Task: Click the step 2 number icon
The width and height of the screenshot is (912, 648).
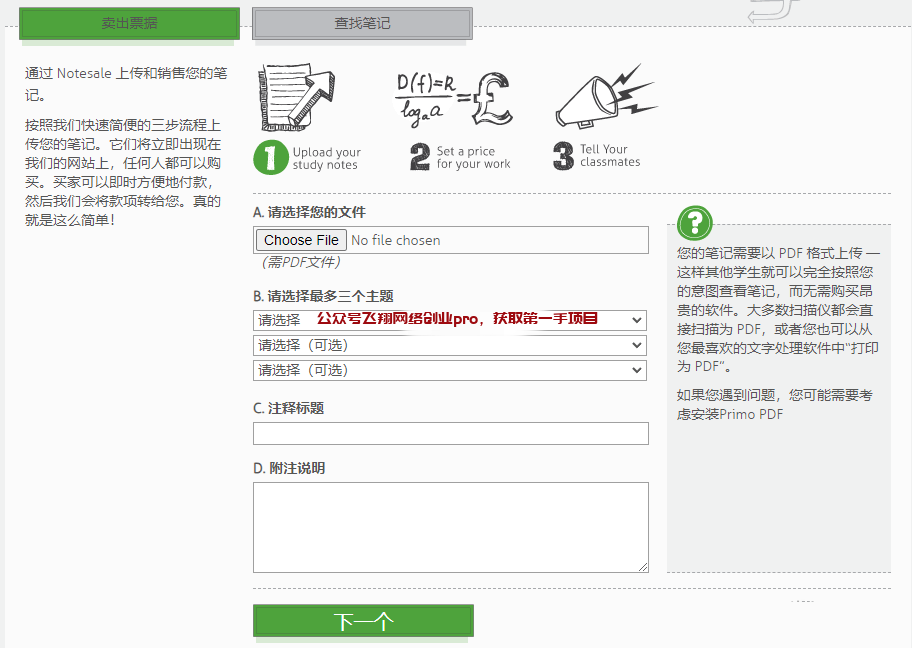Action: pos(420,157)
